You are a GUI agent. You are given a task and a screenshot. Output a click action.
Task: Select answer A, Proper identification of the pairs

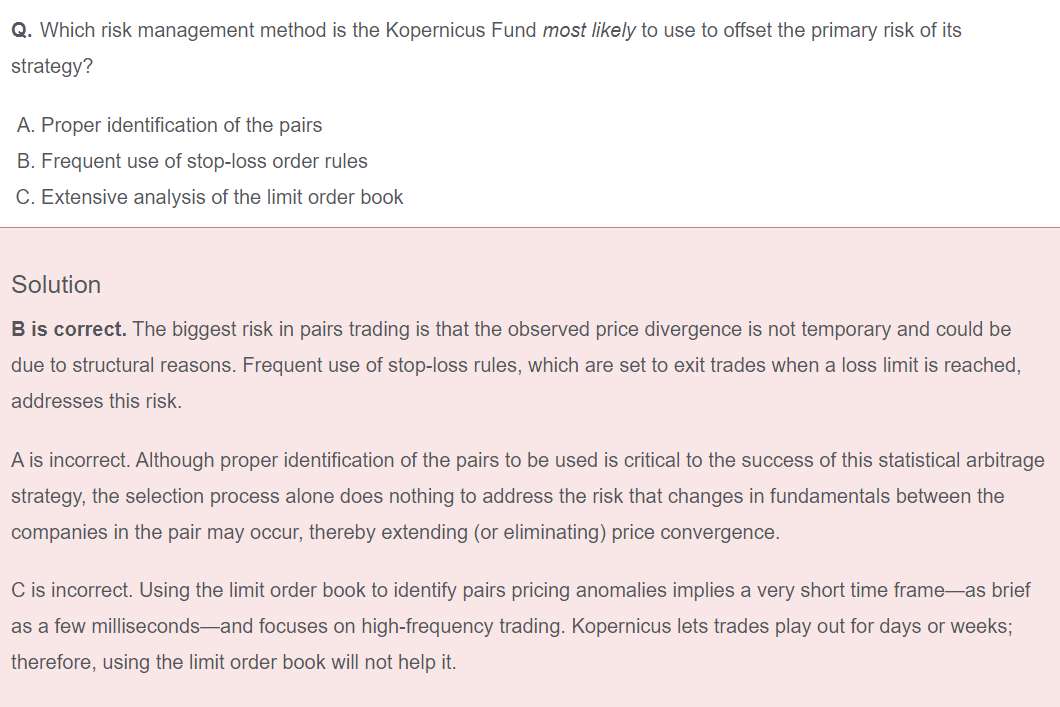pos(170,125)
